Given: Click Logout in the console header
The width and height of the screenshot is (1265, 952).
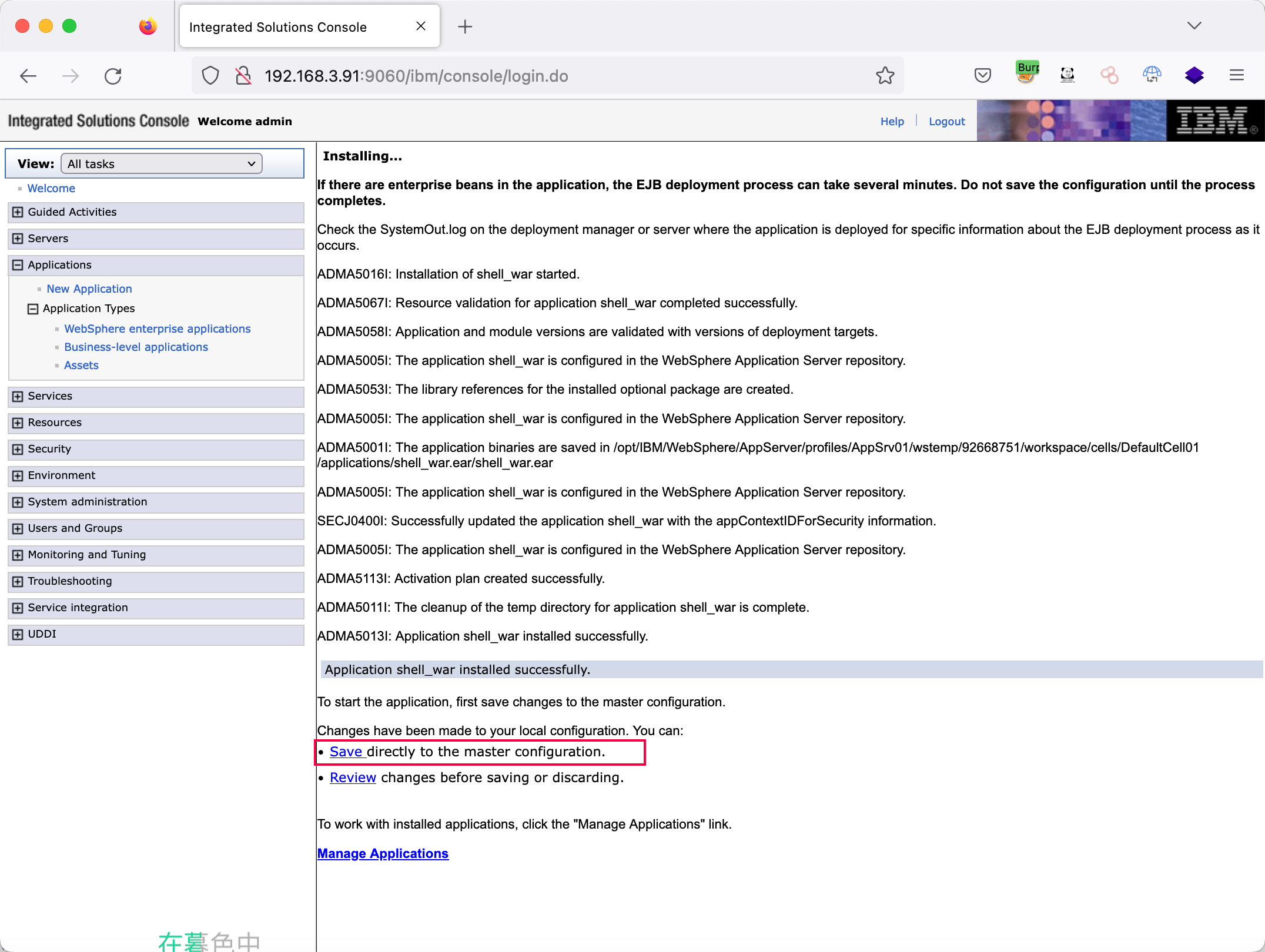Looking at the screenshot, I should (x=946, y=121).
